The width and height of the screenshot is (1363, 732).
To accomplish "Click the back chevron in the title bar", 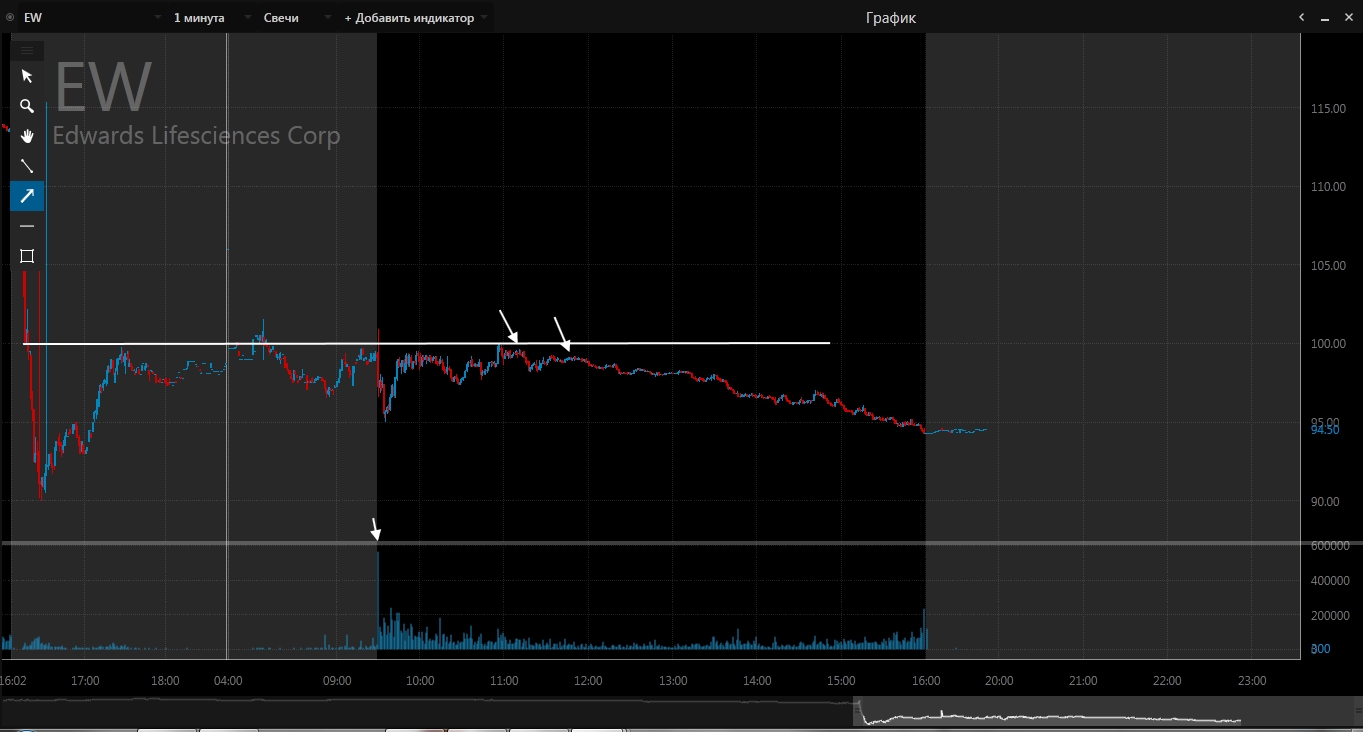I will click(1302, 17).
